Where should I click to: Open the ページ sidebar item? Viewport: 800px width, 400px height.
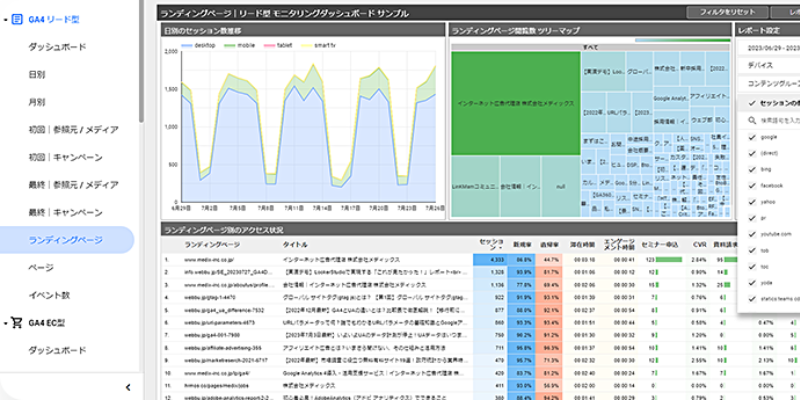(41, 267)
